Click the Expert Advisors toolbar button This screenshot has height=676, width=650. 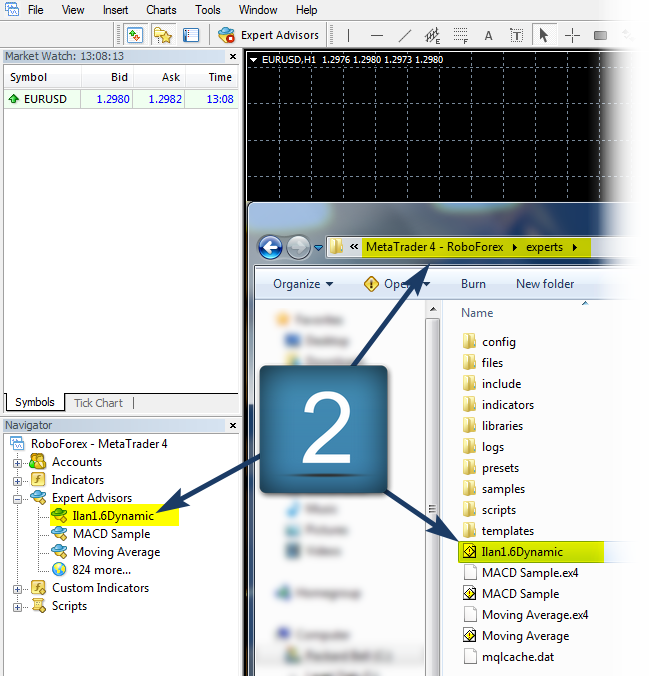point(269,35)
